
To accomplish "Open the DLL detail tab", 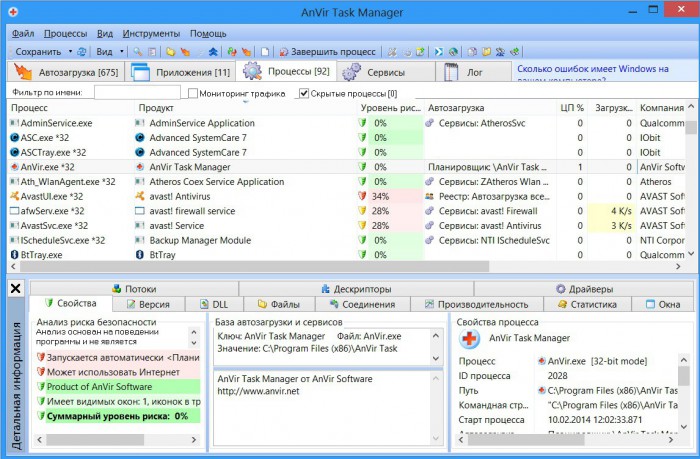I will (215, 305).
